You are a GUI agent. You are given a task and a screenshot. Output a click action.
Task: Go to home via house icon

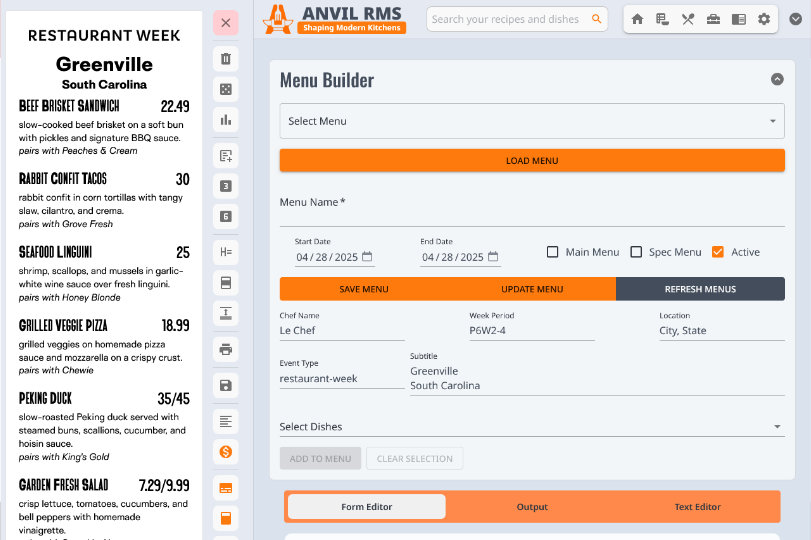(637, 19)
